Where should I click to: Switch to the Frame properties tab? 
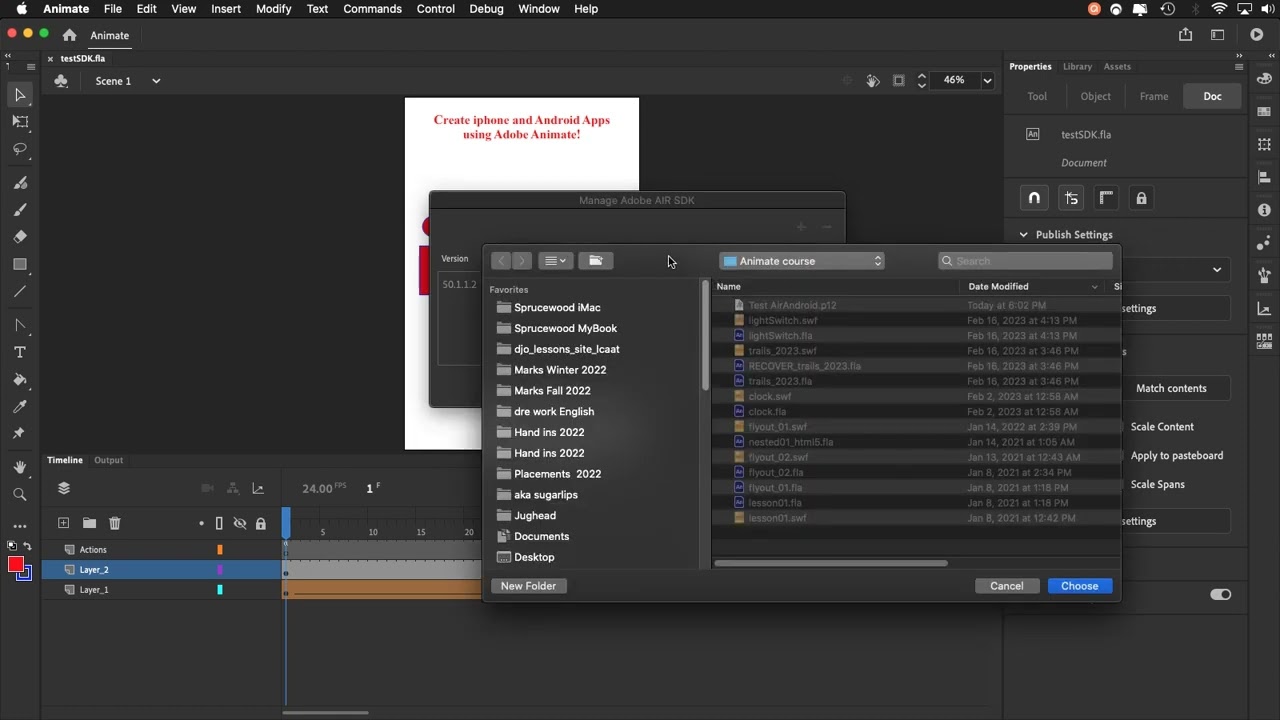click(1154, 97)
